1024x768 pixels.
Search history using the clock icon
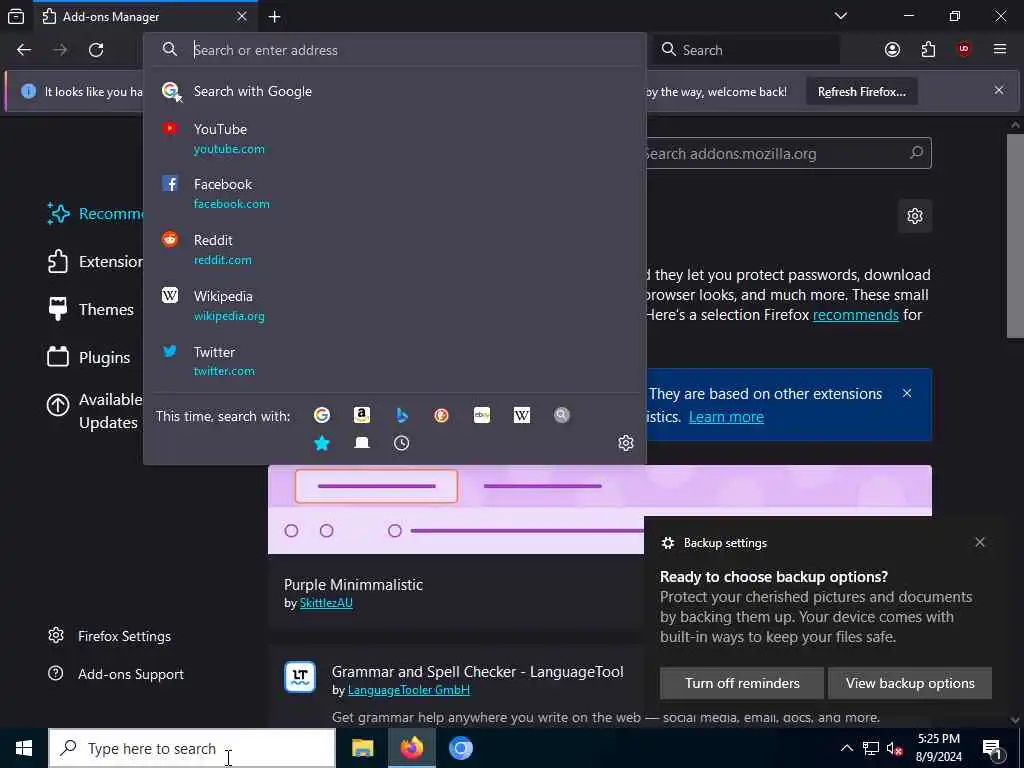402,443
